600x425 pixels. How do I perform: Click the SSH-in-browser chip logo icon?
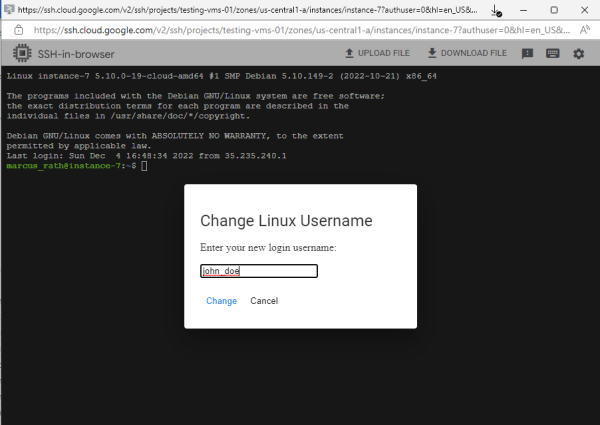tap(22, 53)
